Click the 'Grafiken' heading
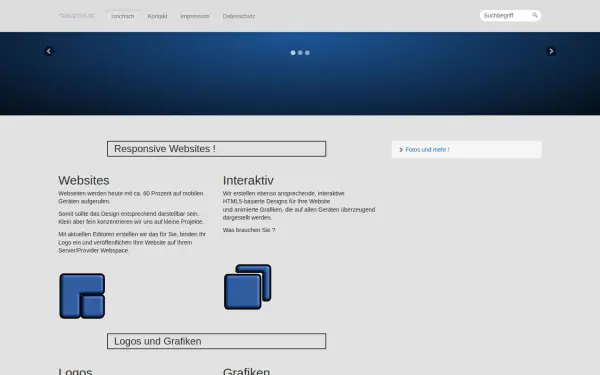 tap(246, 371)
